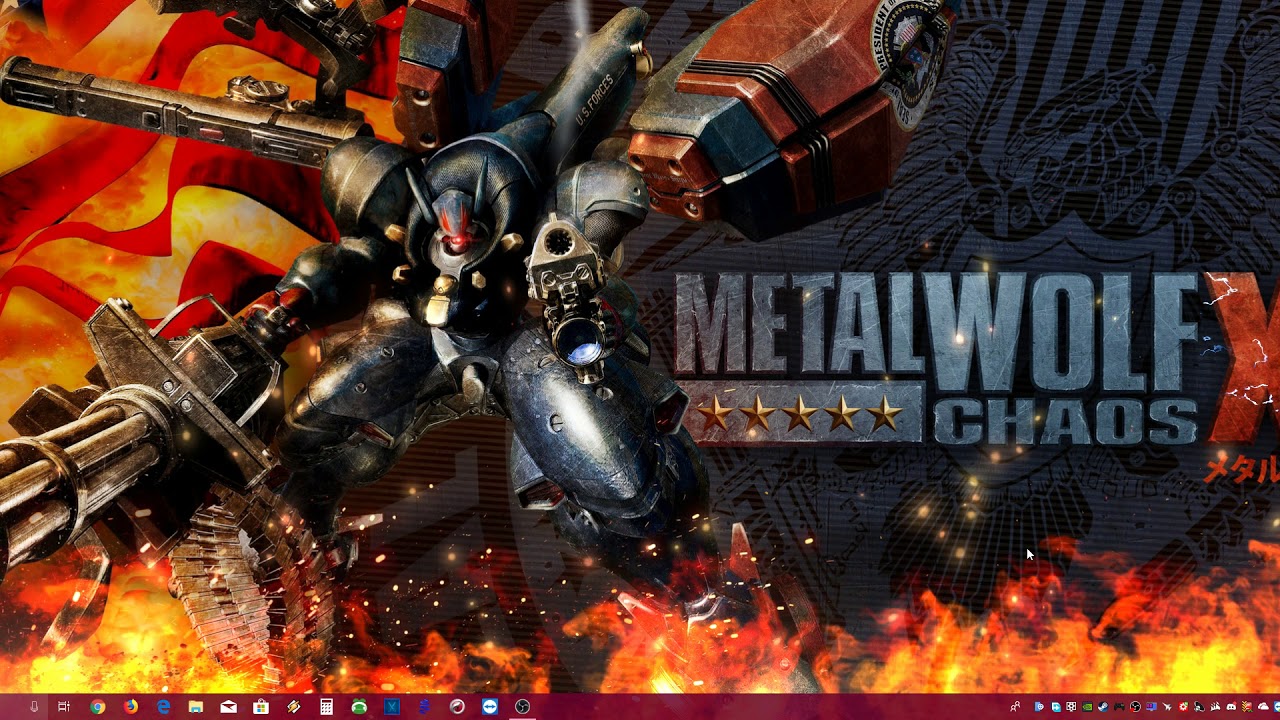1280x720 pixels.
Task: Open People icon in system tray
Action: [1015, 707]
